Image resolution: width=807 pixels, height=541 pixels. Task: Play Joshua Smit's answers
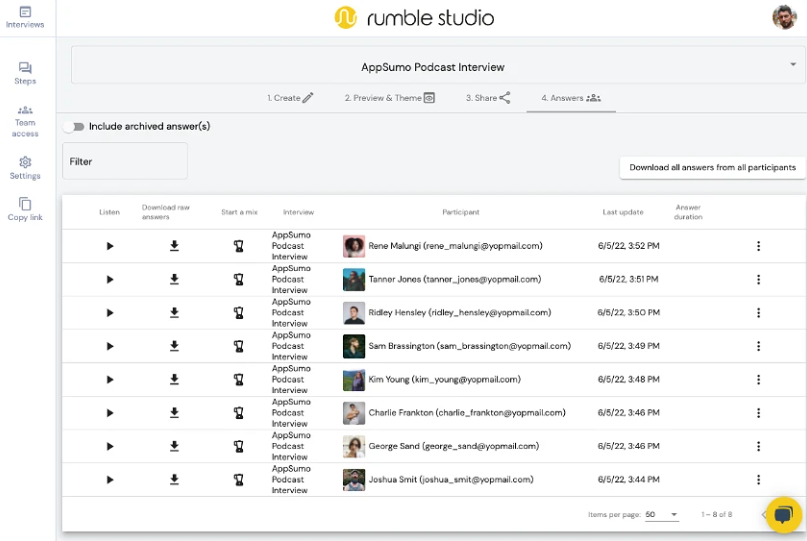tap(110, 480)
